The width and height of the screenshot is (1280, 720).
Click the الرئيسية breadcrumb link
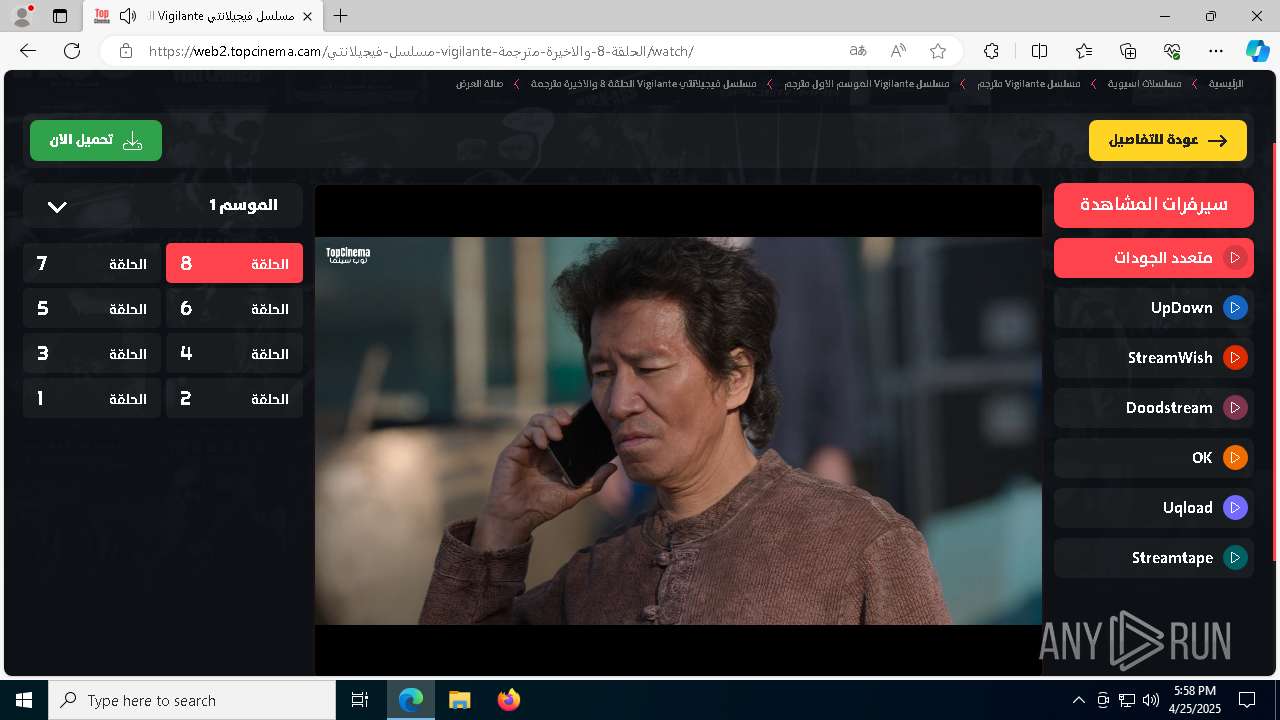[1226, 84]
